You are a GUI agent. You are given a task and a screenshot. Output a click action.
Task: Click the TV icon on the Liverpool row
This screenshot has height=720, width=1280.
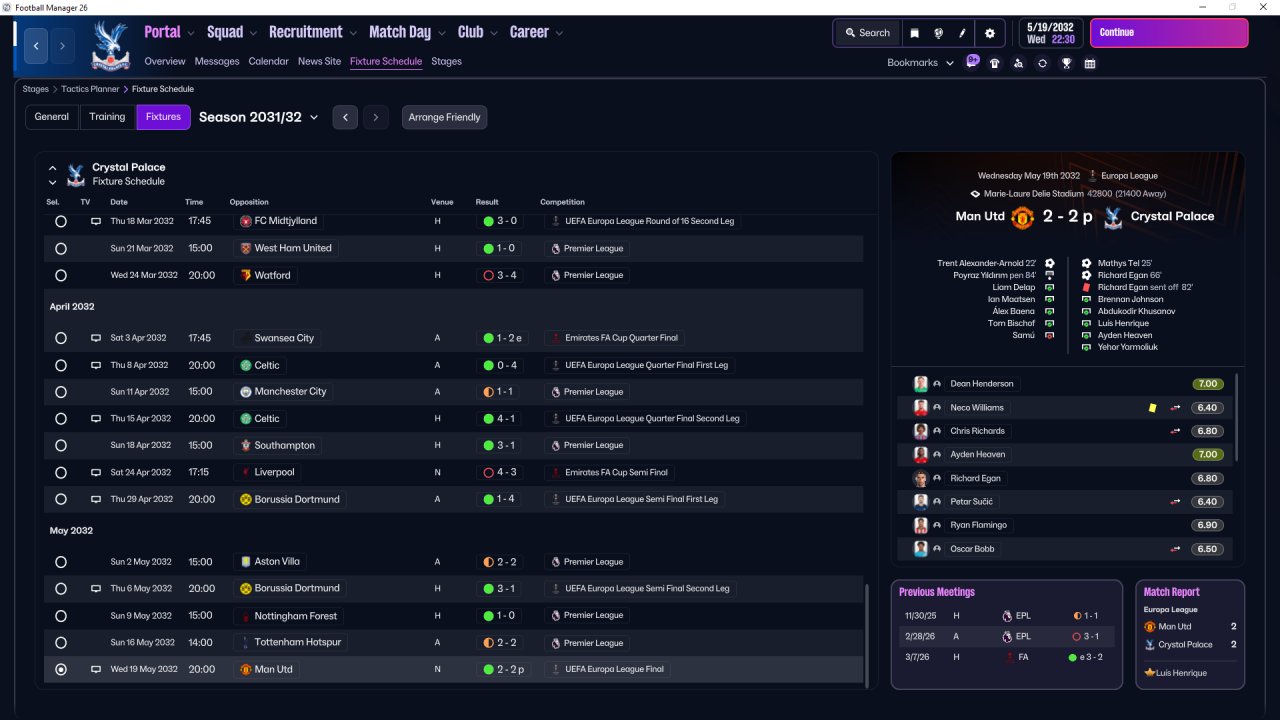click(x=96, y=472)
